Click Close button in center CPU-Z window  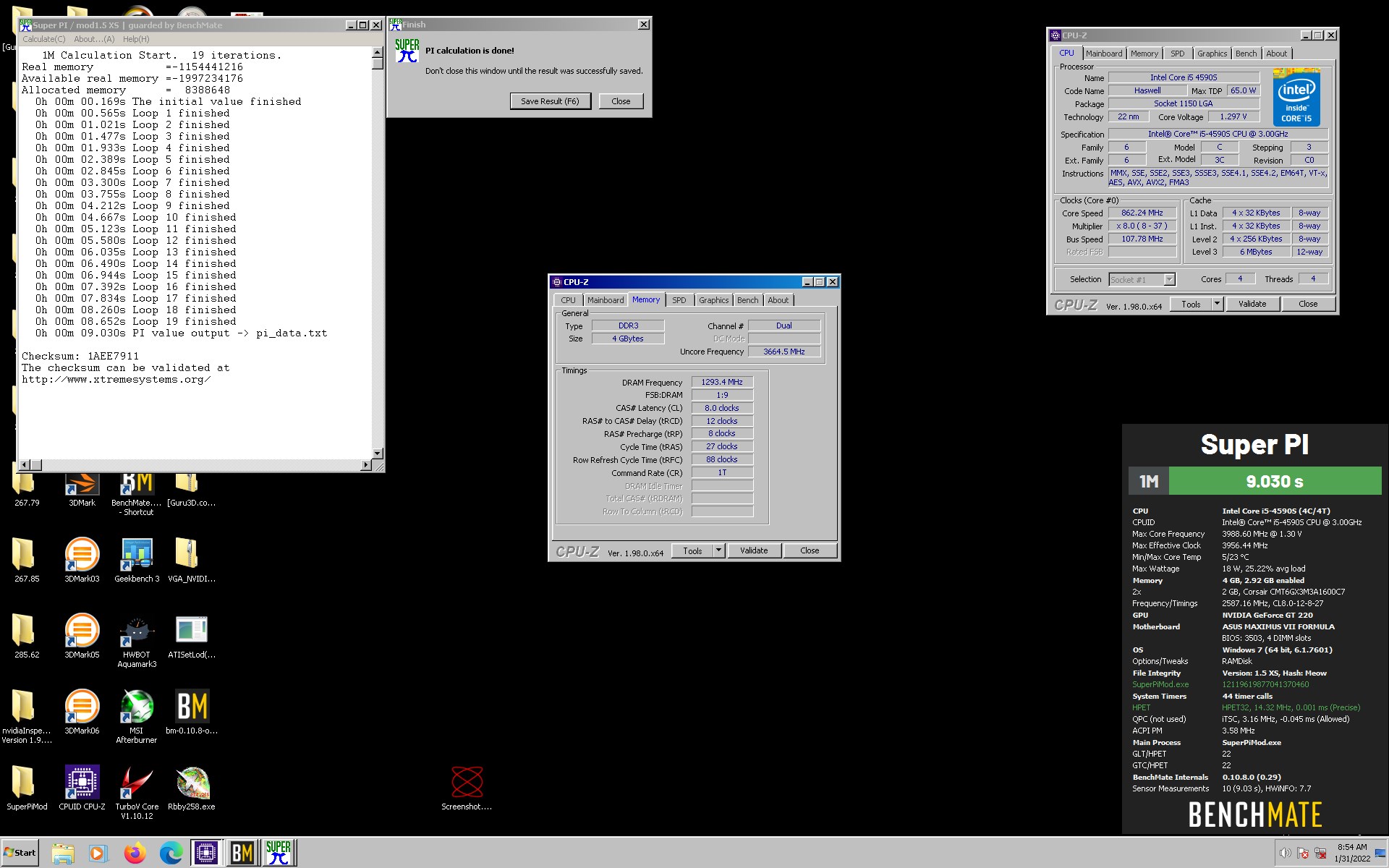pos(810,550)
